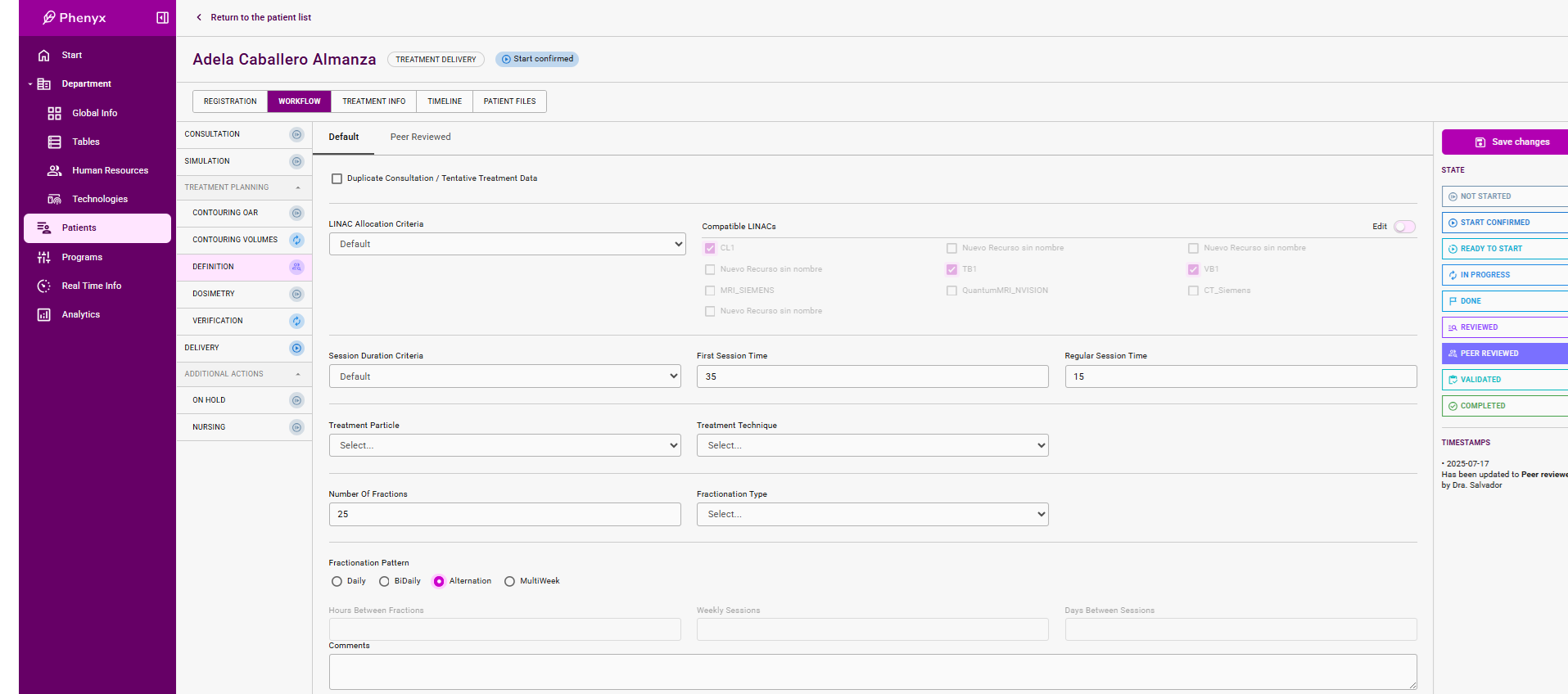1568x694 pixels.
Task: Switch to the Peer Reviewed tab
Action: point(420,137)
